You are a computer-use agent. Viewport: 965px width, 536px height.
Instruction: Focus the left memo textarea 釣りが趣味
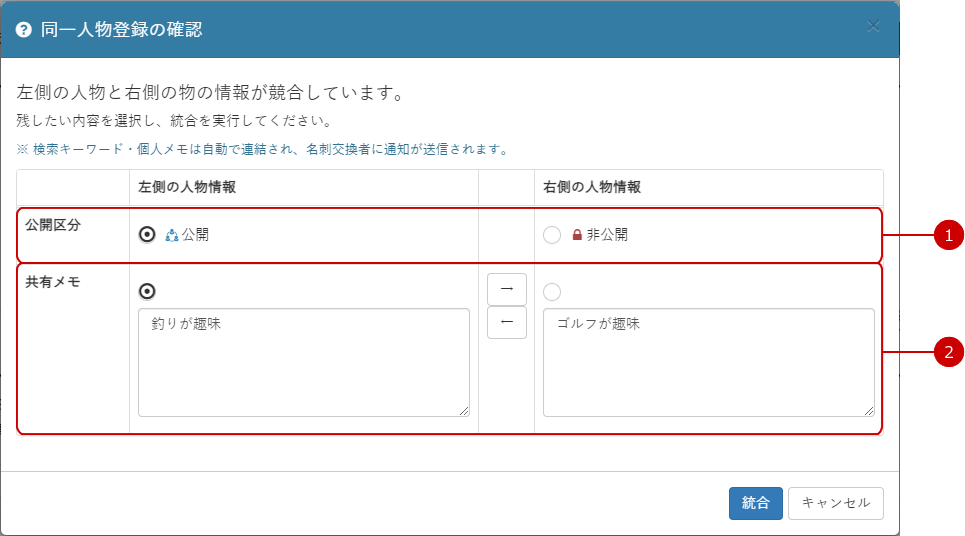(x=304, y=362)
